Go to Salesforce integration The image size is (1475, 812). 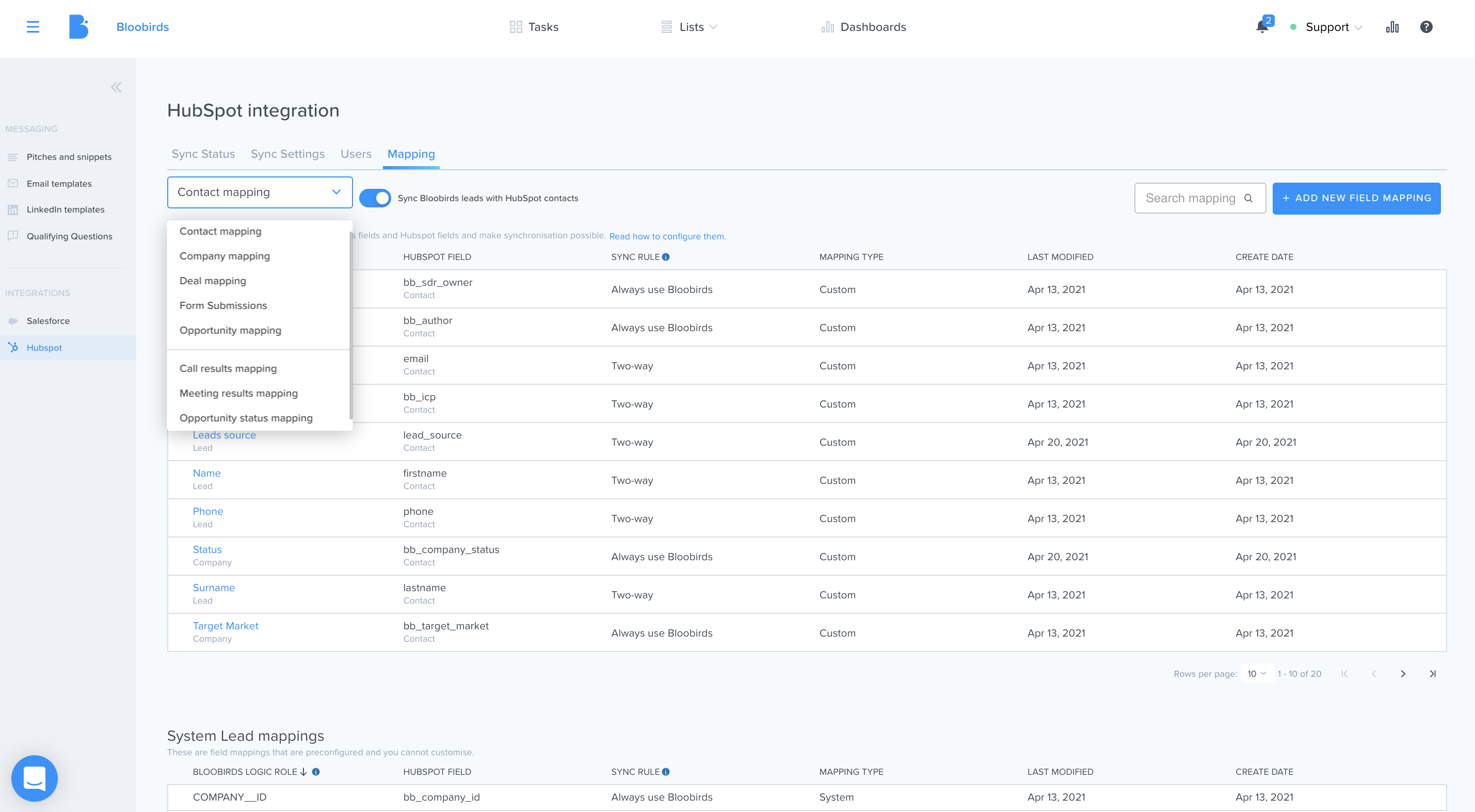(48, 321)
